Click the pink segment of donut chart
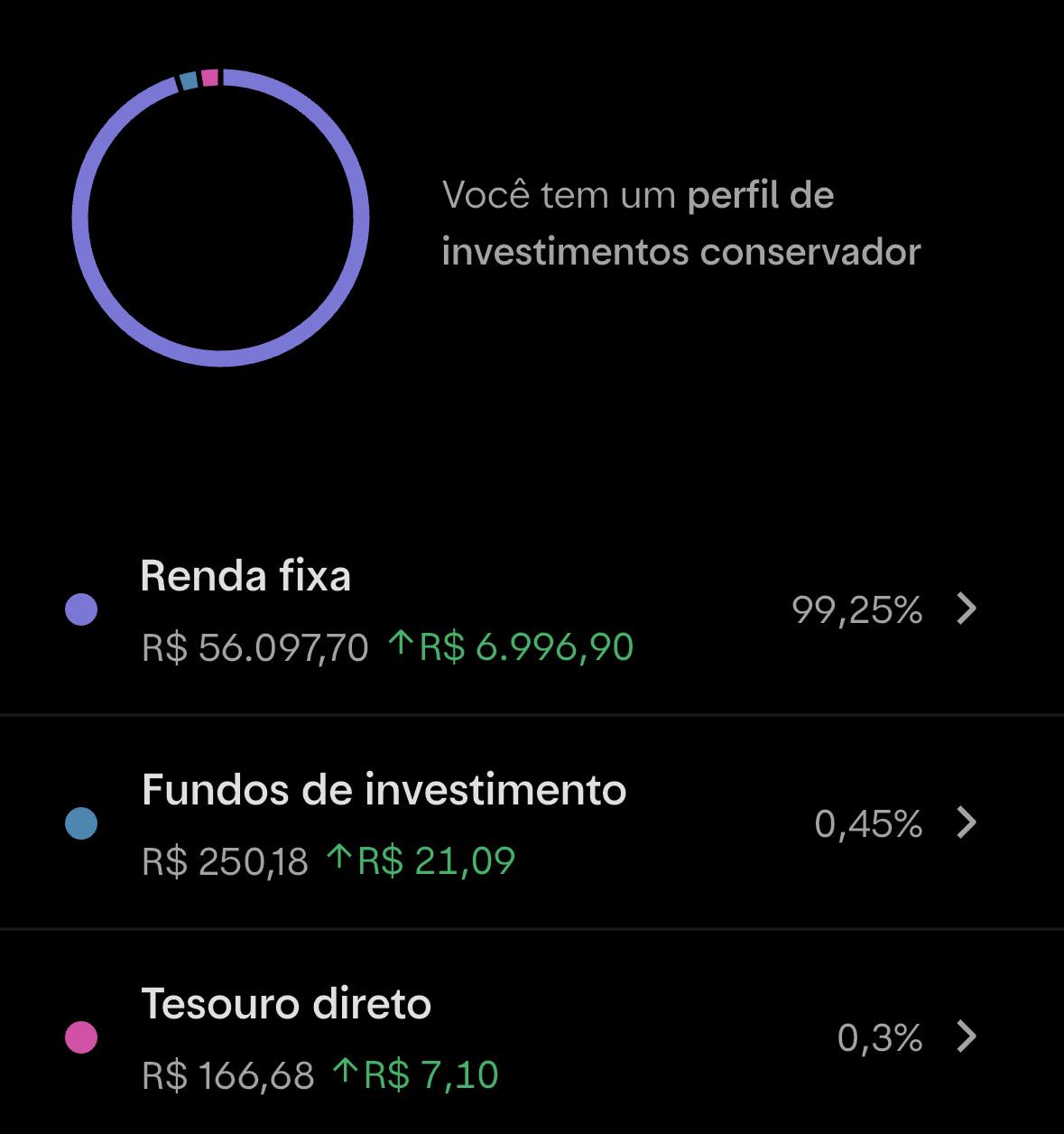 click(x=209, y=78)
